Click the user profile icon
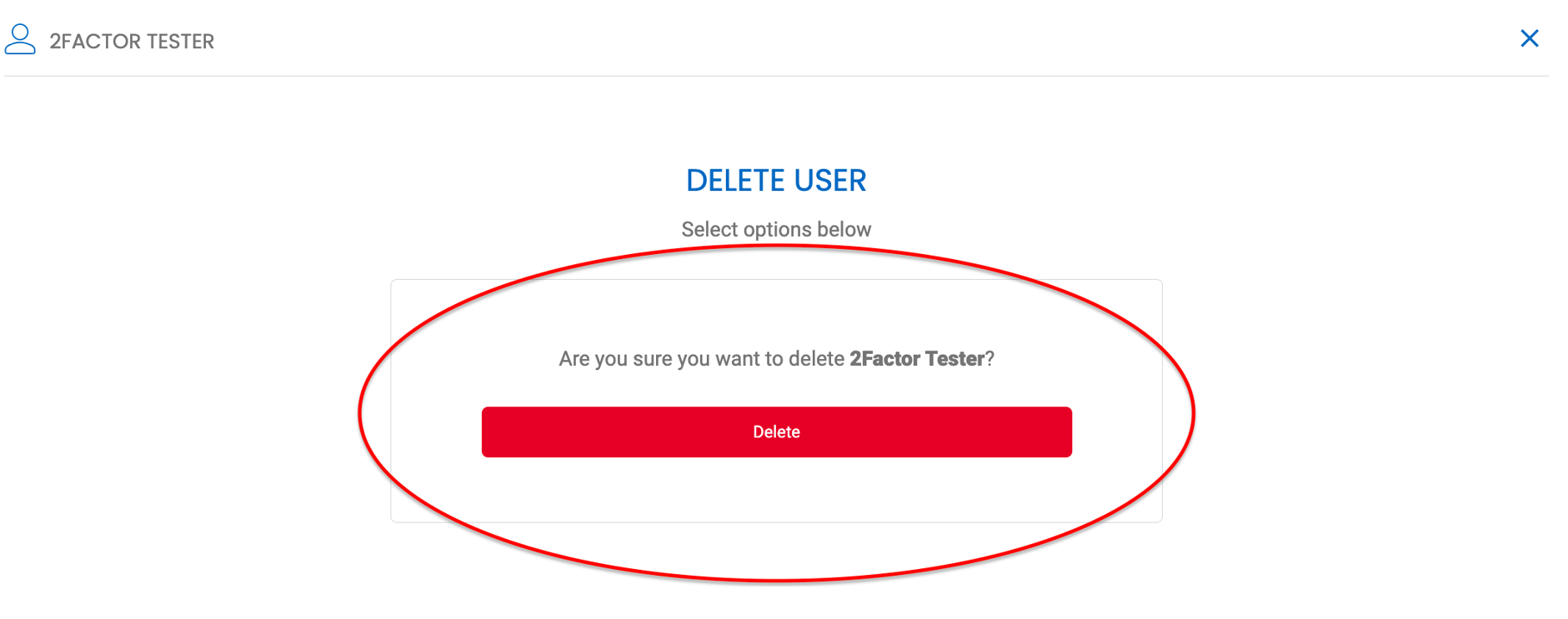This screenshot has width=1568, height=619. pos(20,39)
